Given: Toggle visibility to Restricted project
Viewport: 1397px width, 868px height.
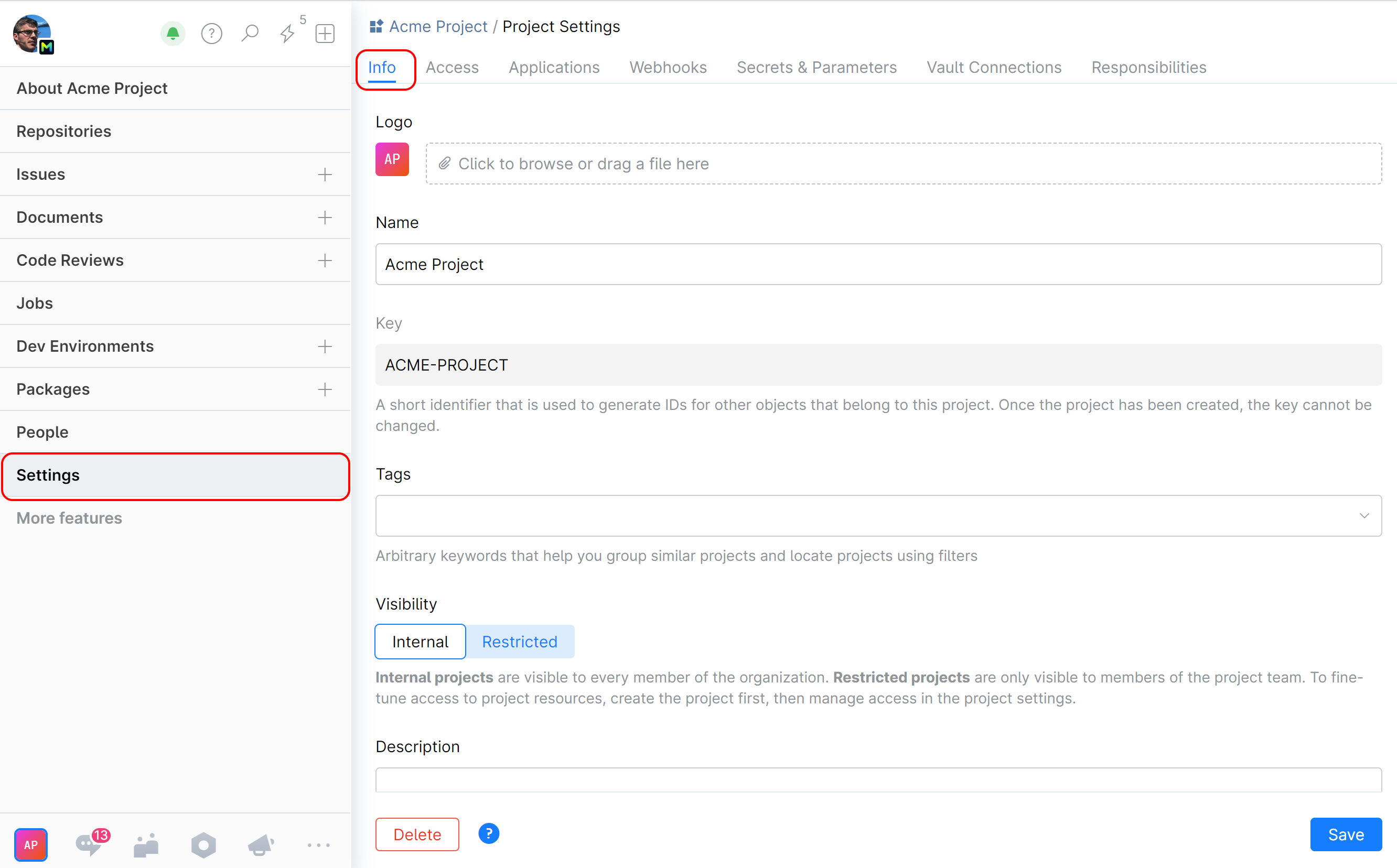Looking at the screenshot, I should (x=519, y=641).
